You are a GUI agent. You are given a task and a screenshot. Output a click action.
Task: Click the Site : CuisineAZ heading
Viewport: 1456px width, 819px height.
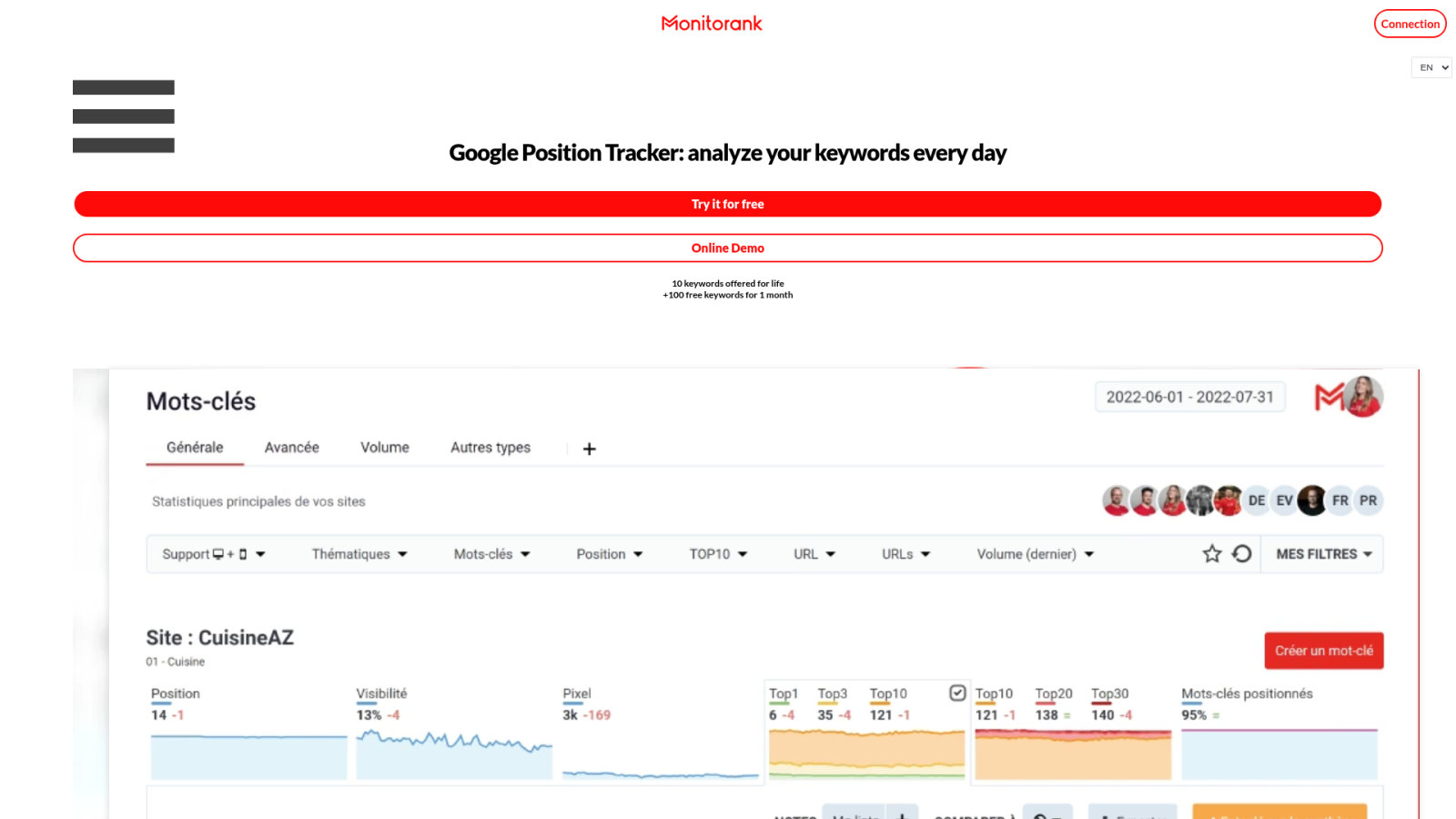(x=220, y=638)
